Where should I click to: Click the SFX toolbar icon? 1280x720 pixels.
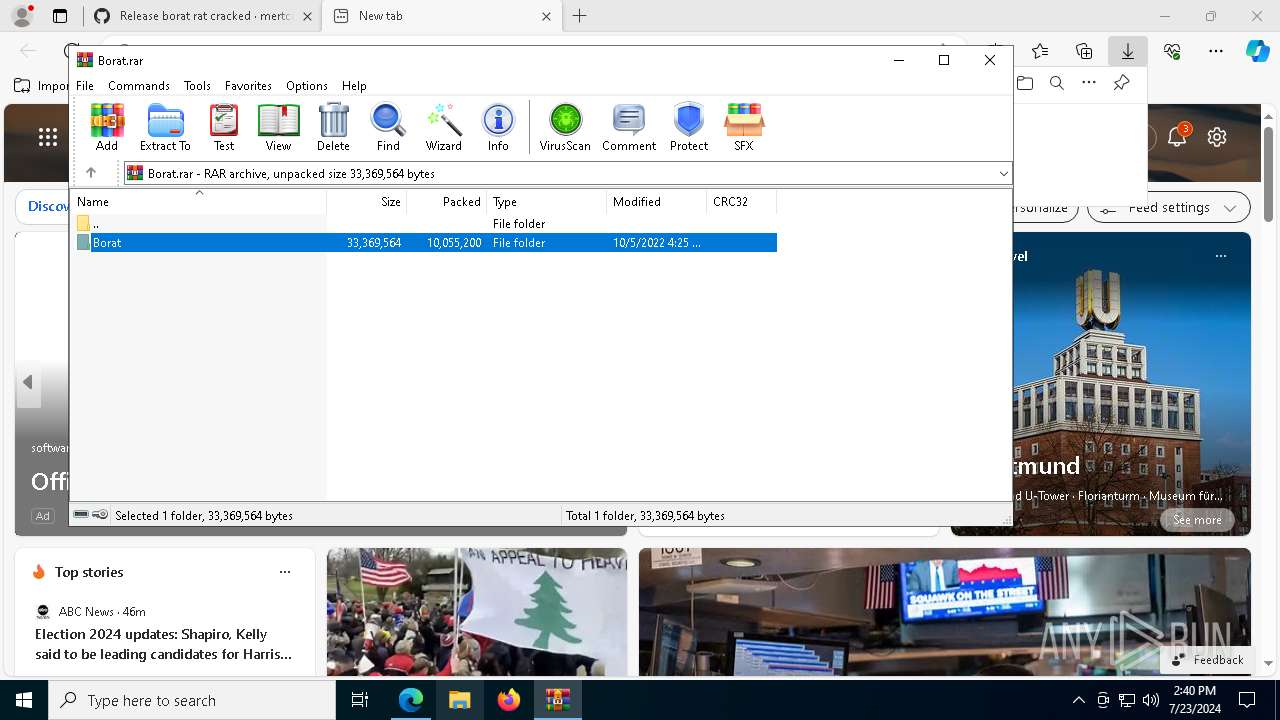pyautogui.click(x=744, y=127)
